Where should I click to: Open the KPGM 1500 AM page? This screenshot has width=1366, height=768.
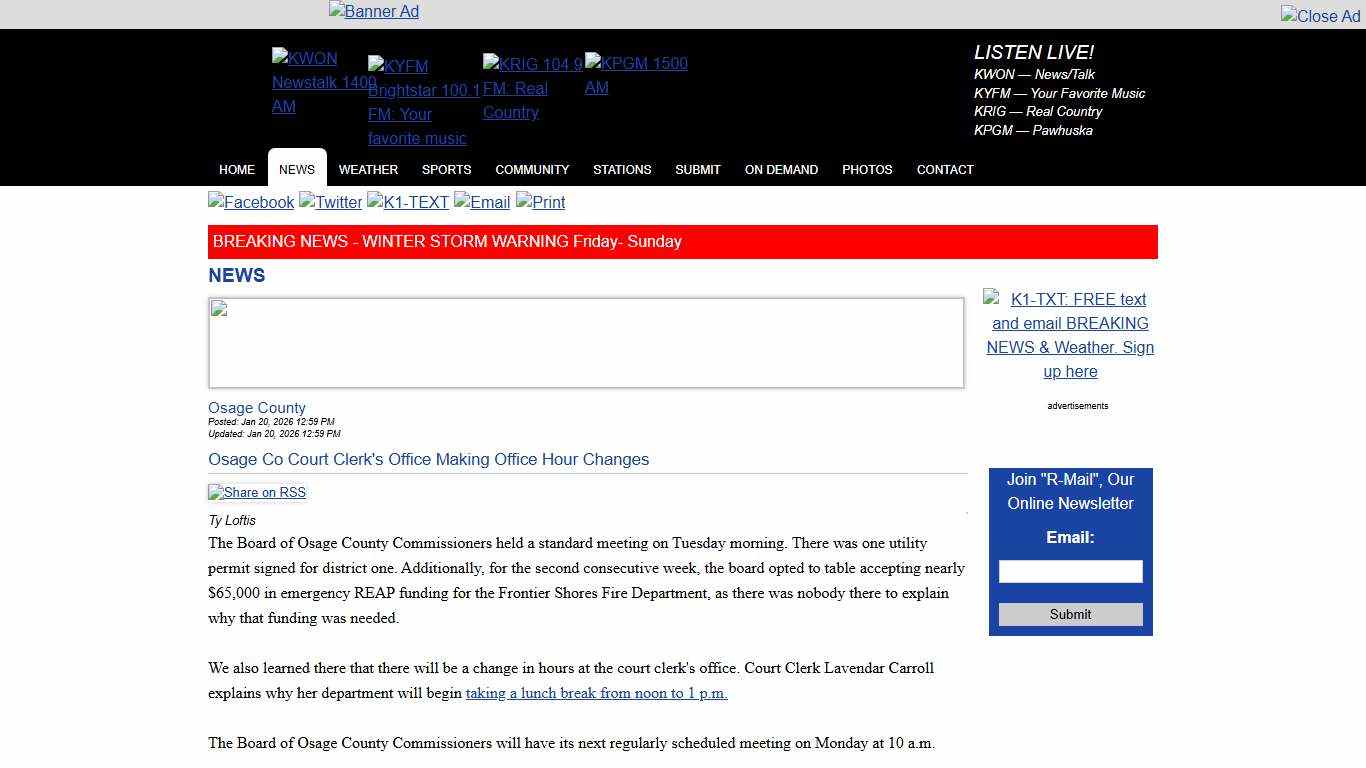coord(636,75)
